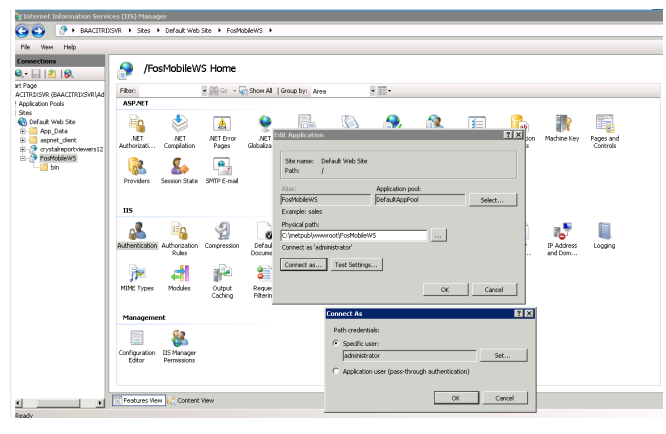The height and width of the screenshot is (434, 666).
Task: Click the Alias field FosMobileWS
Action: (x=325, y=200)
